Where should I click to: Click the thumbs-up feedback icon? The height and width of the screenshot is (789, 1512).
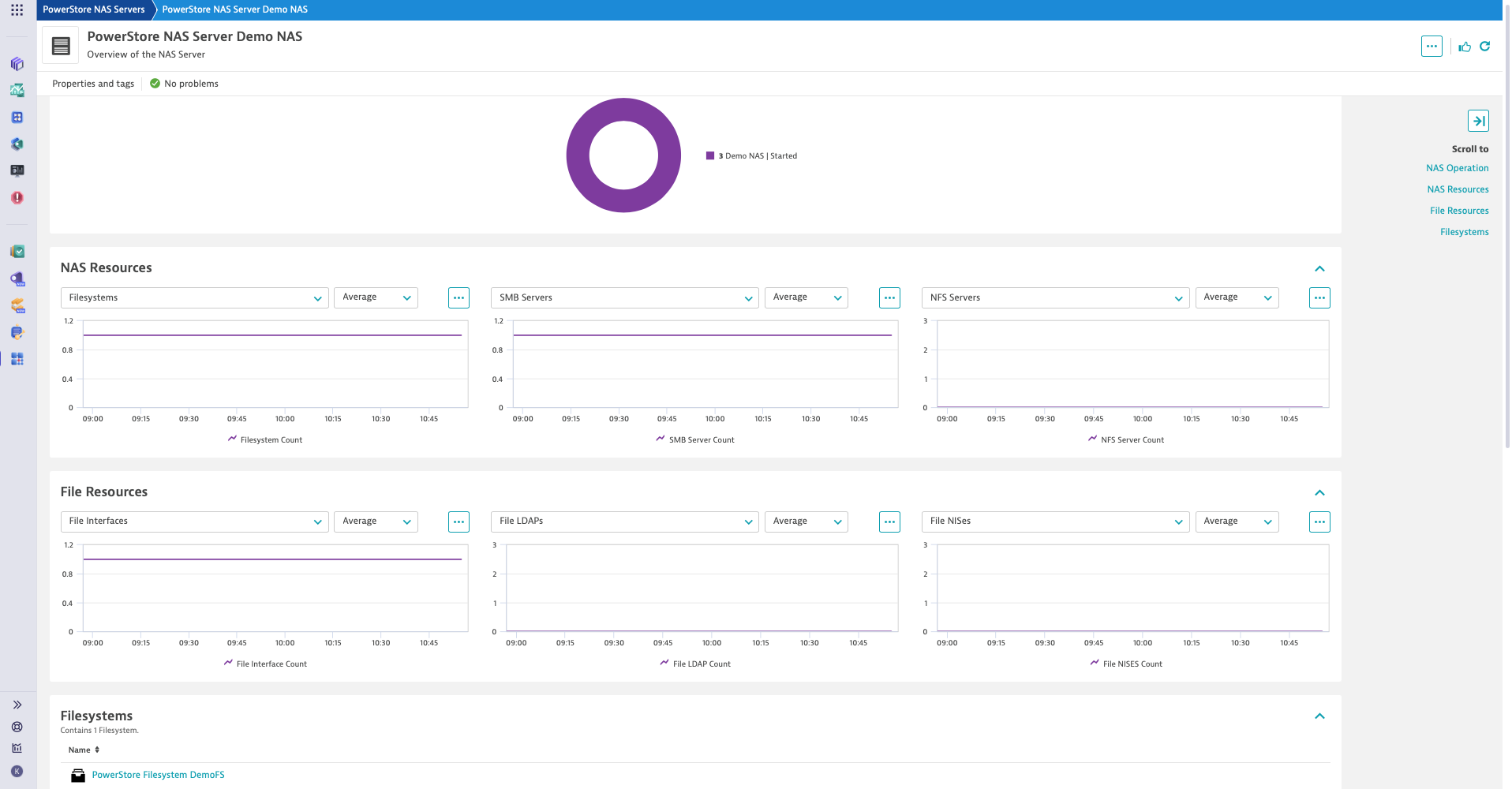click(x=1465, y=47)
